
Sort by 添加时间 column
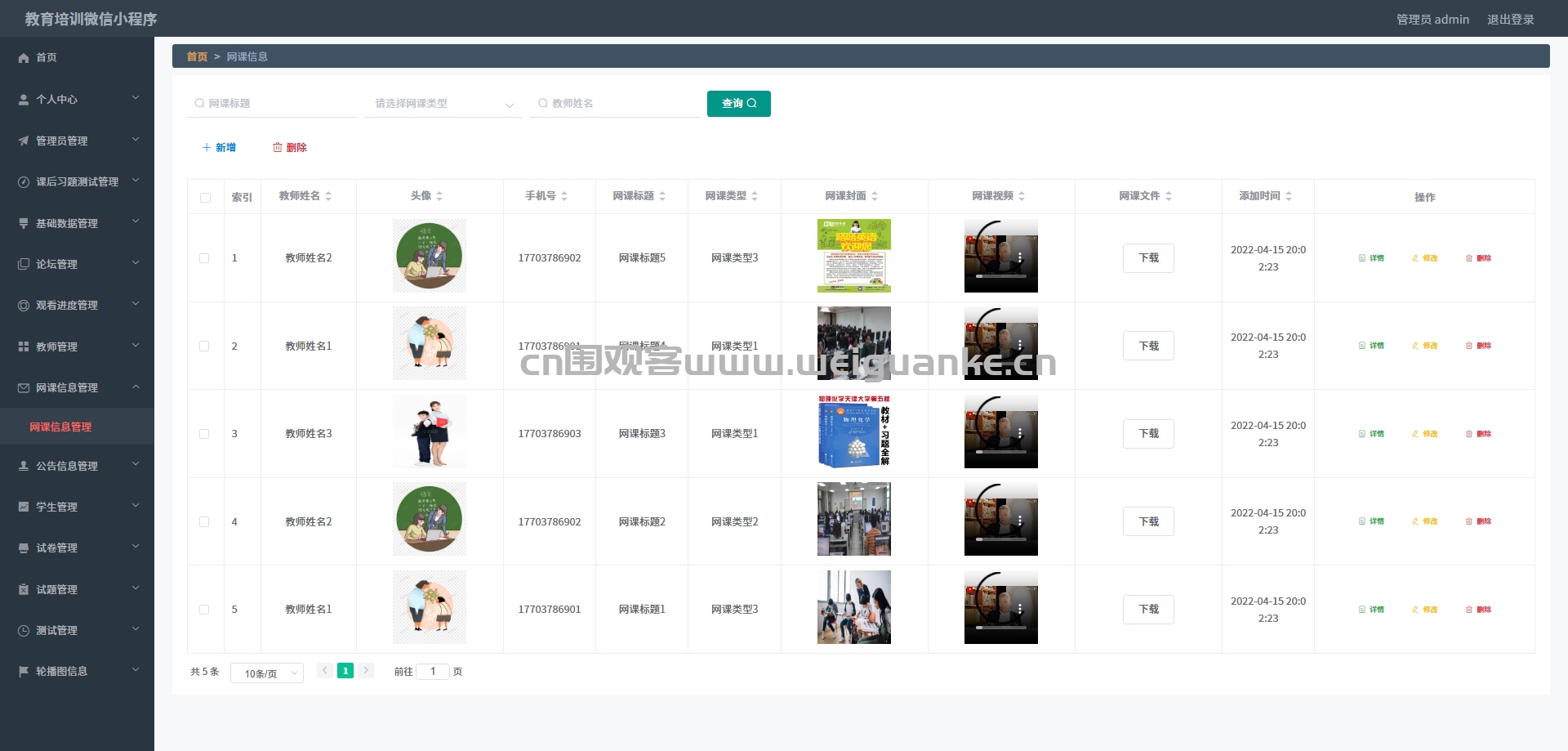tap(1289, 196)
